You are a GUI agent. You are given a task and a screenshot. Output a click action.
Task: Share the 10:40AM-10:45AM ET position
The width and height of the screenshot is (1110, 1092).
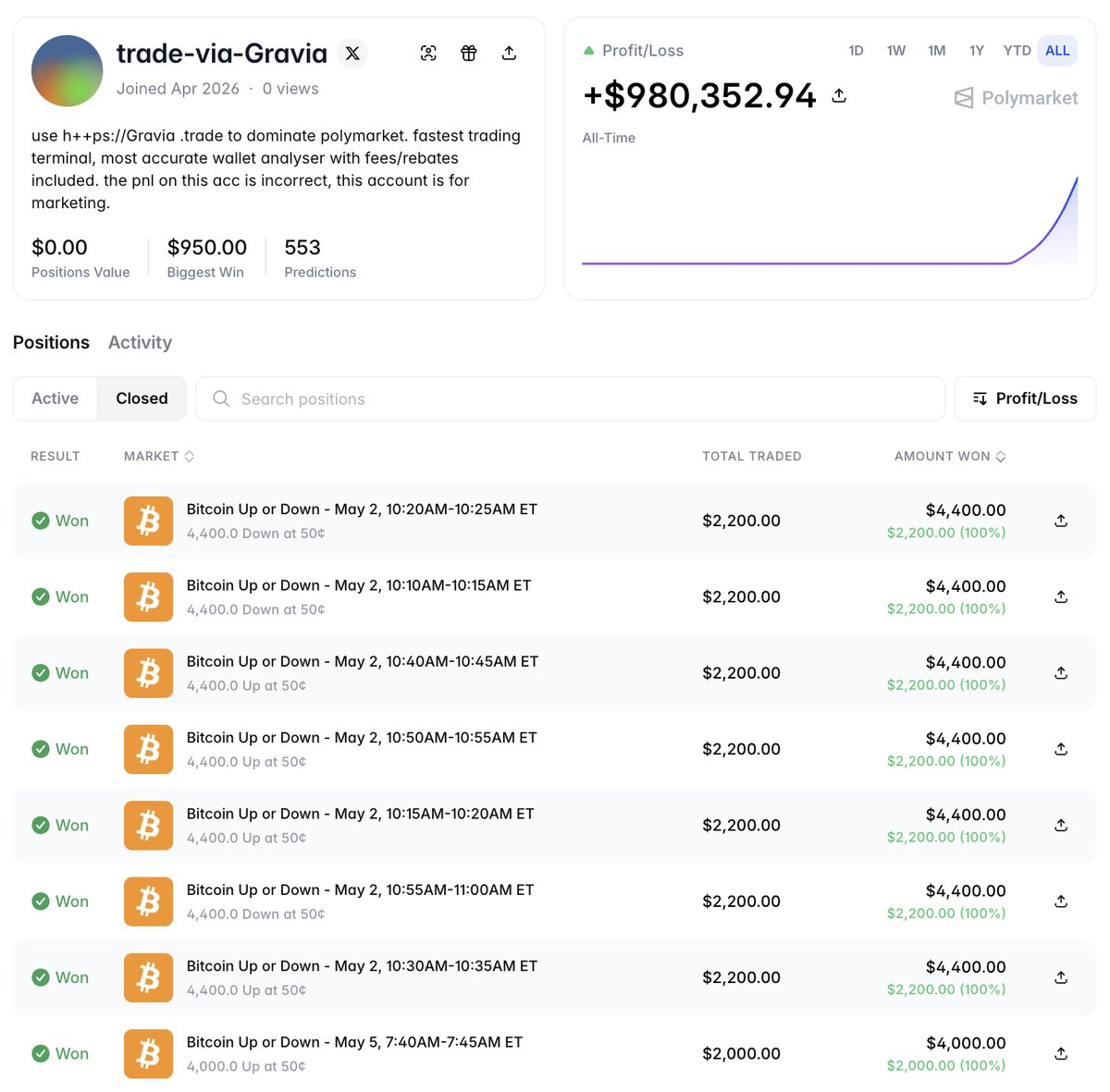click(x=1061, y=672)
